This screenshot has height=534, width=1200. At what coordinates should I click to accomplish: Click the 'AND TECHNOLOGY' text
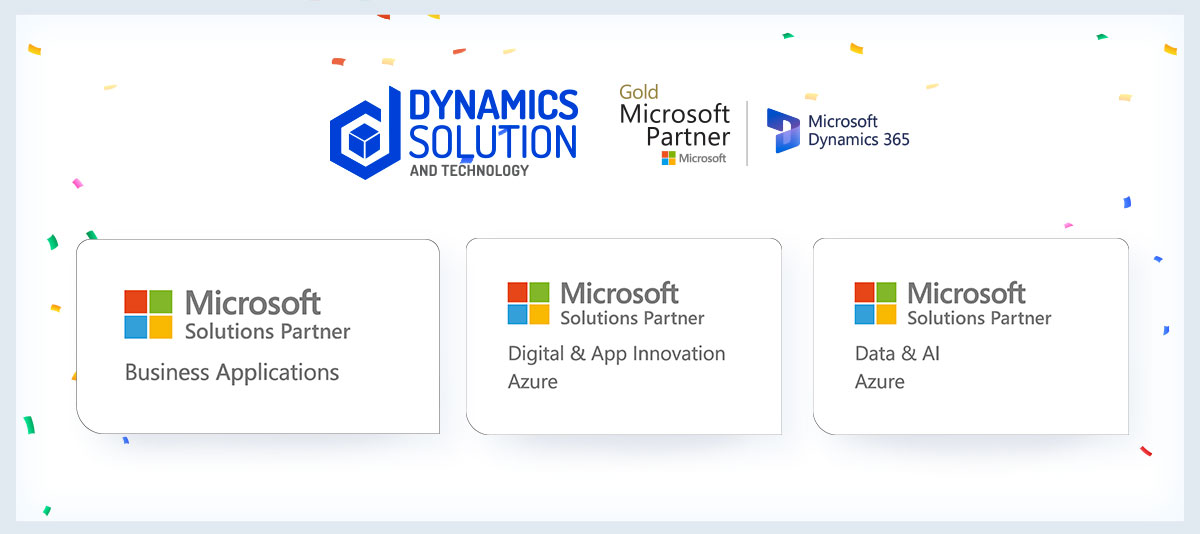tap(469, 170)
